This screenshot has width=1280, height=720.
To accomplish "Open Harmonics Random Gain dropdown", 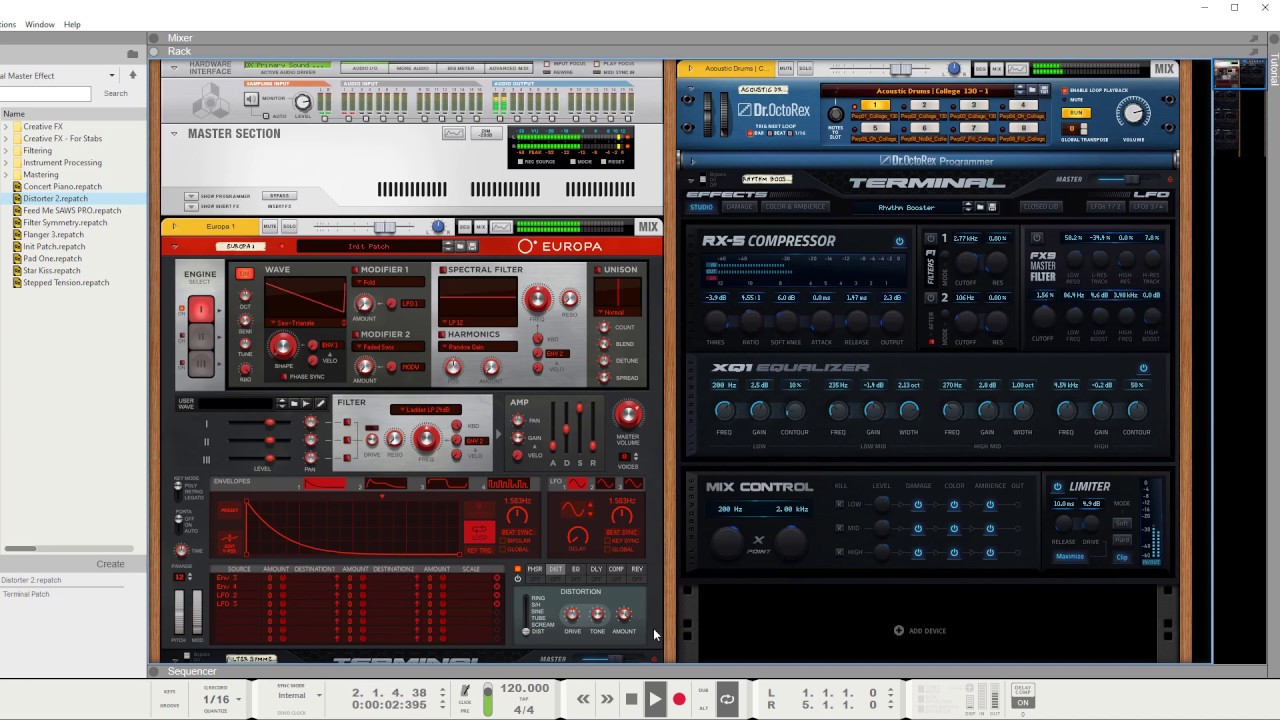I will [478, 347].
